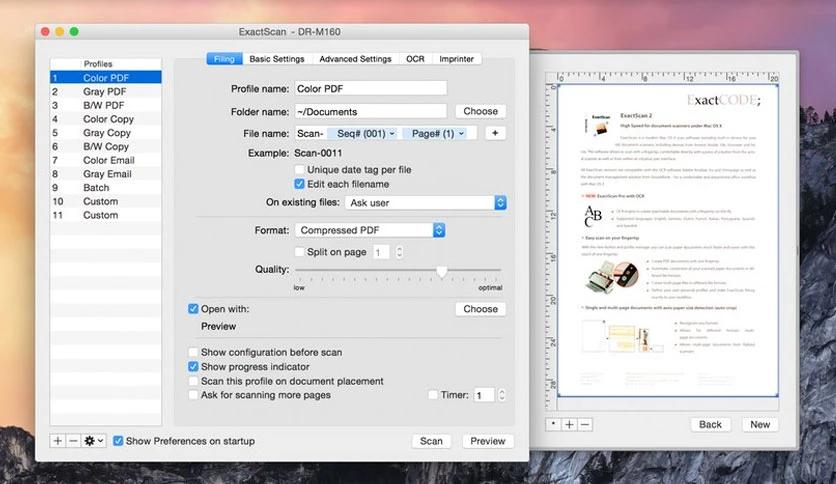
Task: Toggle Show Preferences on startup
Action: click(118, 441)
